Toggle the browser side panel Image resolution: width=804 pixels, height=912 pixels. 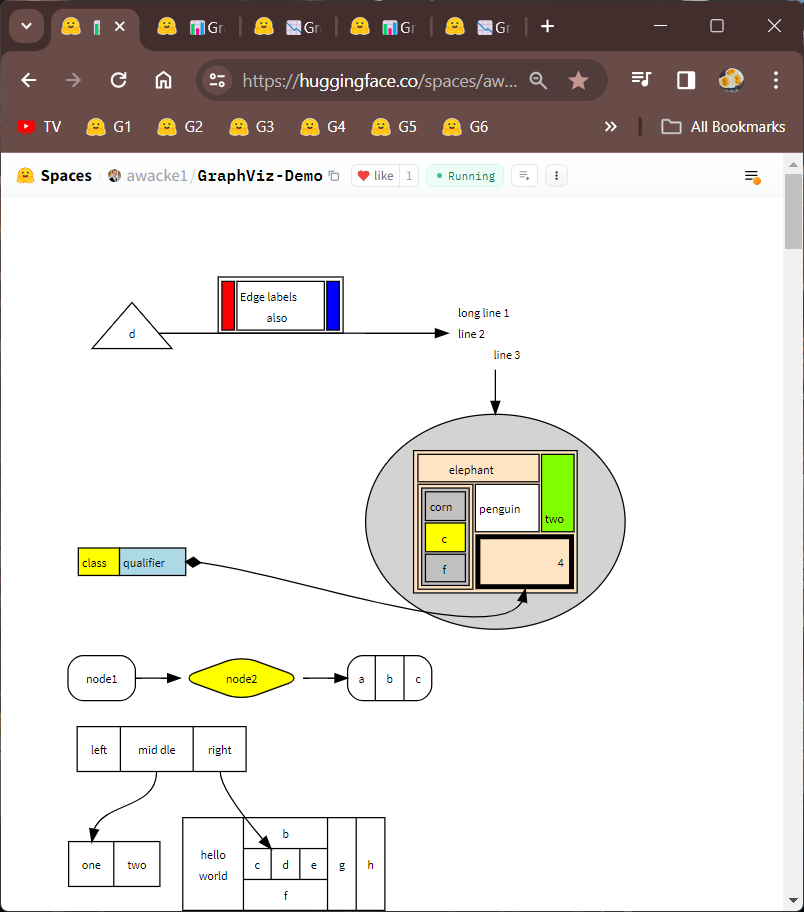[x=686, y=80]
